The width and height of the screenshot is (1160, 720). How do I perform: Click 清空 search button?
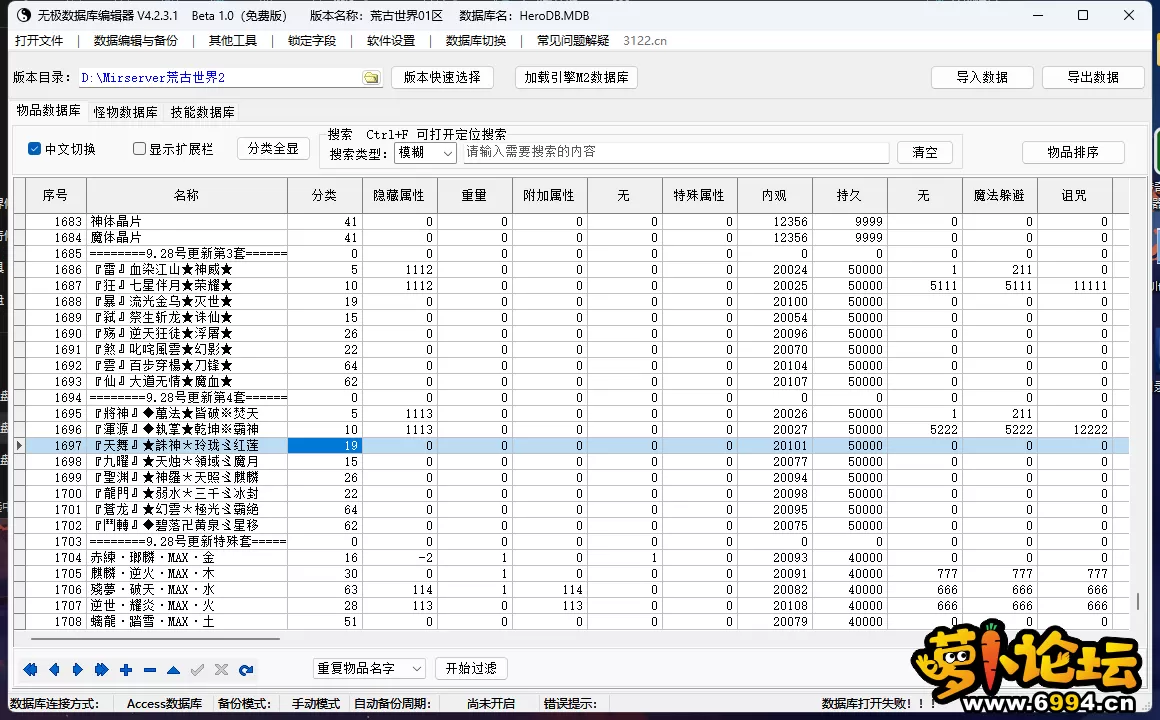(x=924, y=152)
